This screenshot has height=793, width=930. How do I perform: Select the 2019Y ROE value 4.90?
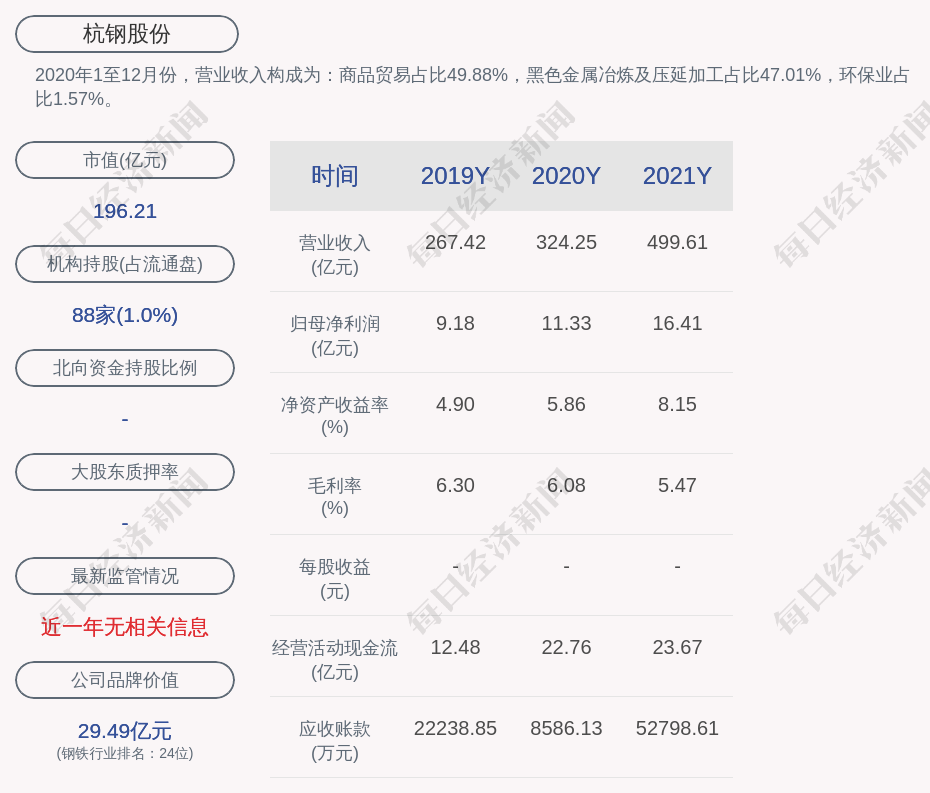456,405
